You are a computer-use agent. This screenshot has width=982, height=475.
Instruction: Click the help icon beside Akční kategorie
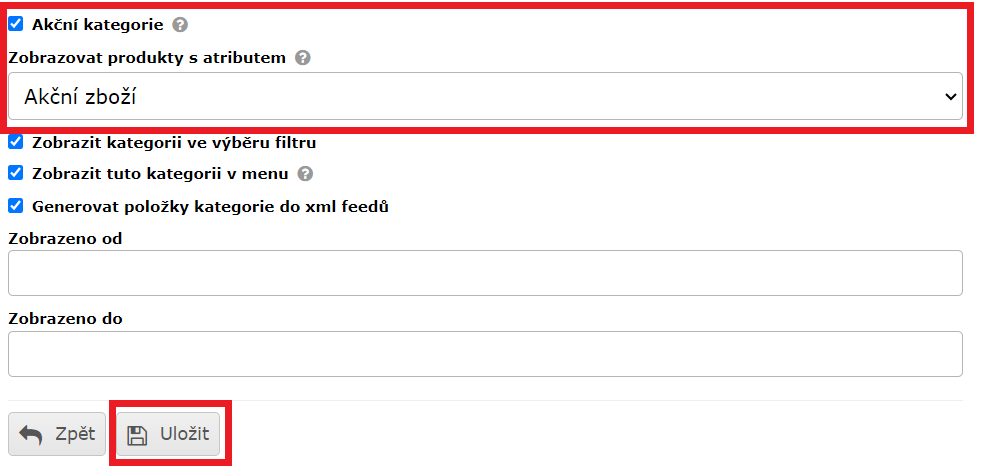click(x=179, y=25)
